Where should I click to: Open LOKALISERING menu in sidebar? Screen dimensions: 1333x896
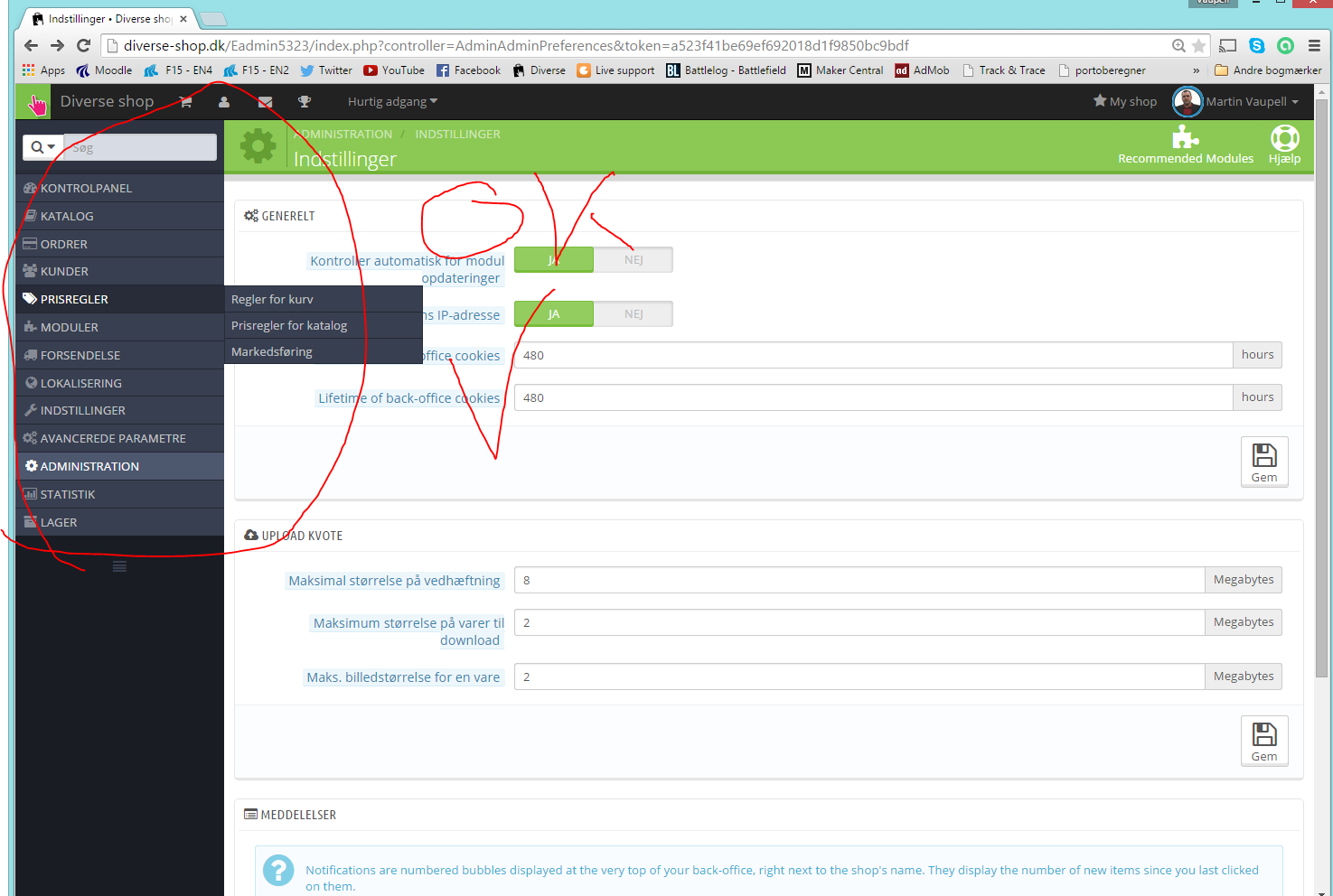pyautogui.click(x=119, y=383)
